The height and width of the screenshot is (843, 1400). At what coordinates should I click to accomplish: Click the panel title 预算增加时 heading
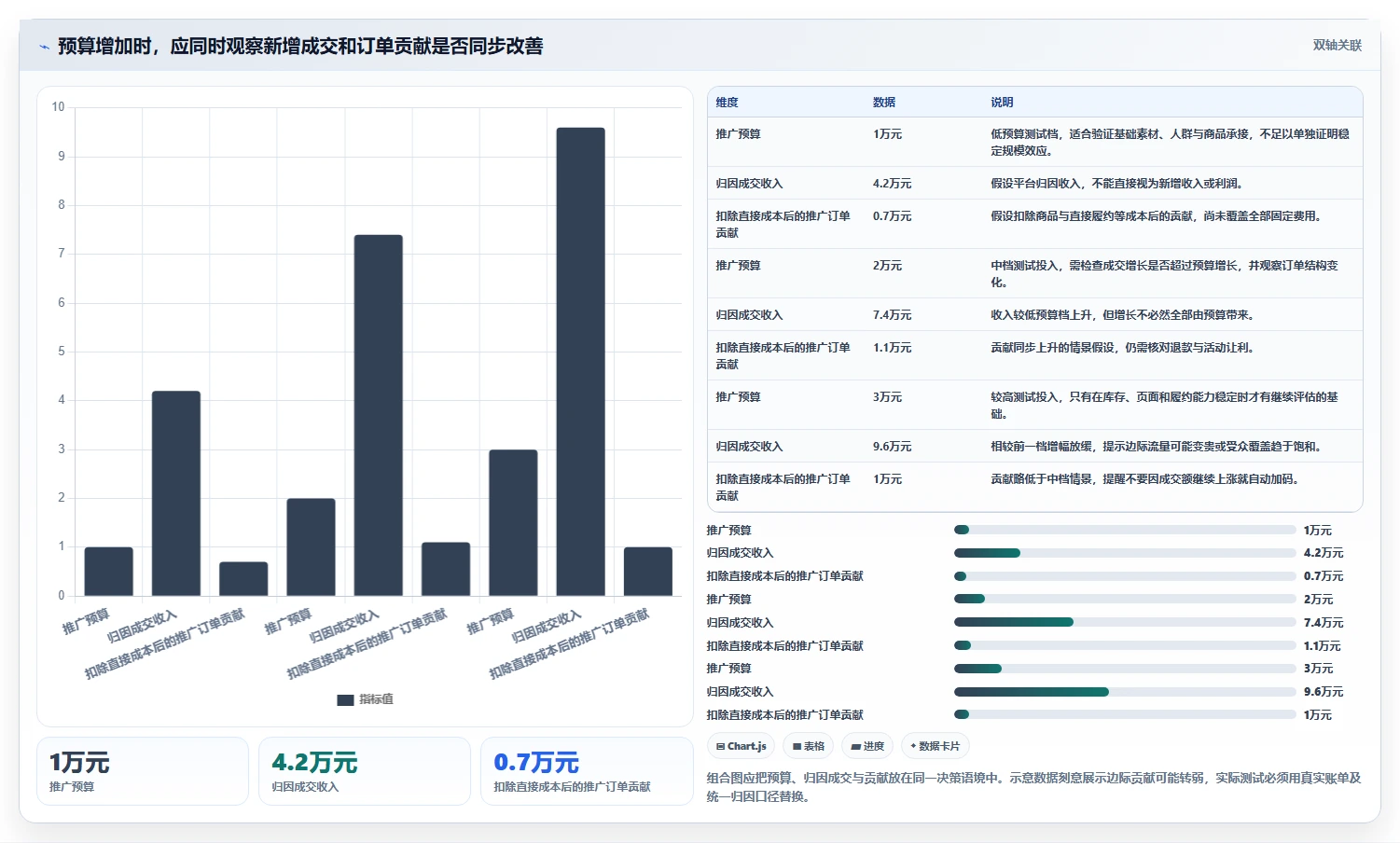click(x=300, y=46)
